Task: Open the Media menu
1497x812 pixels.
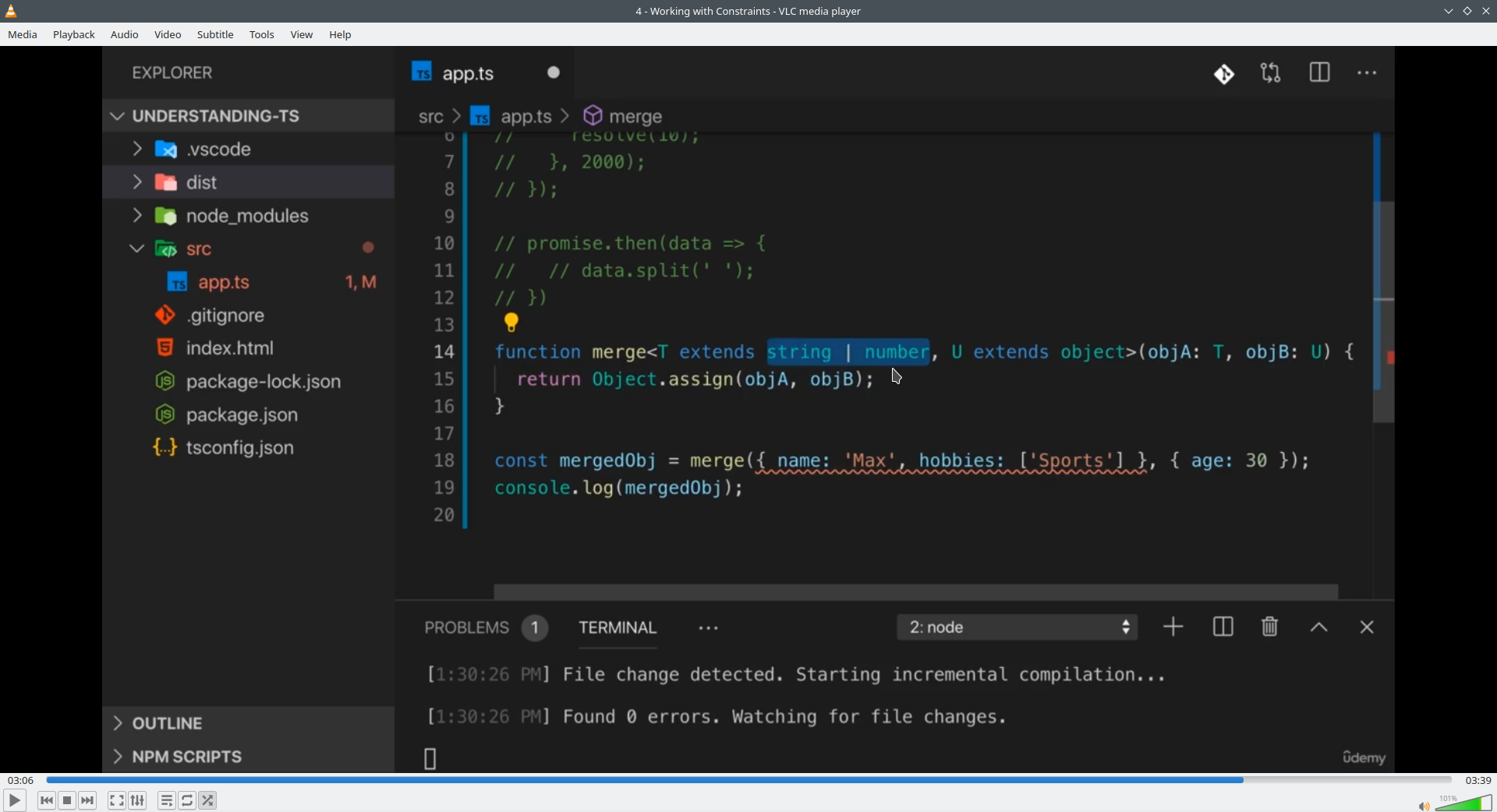Action: click(x=23, y=35)
